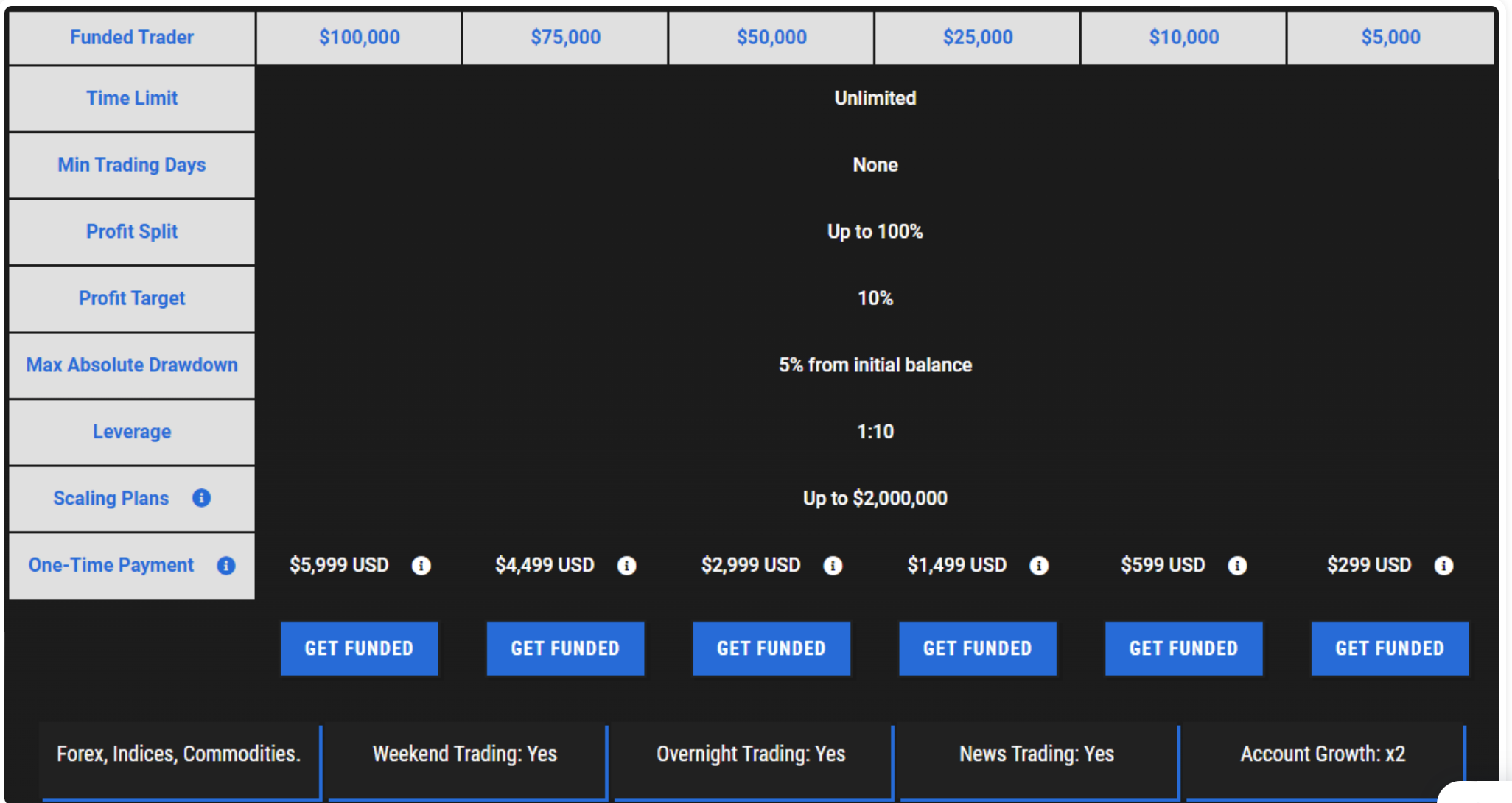Click the $5,999 USD price

coord(339,565)
